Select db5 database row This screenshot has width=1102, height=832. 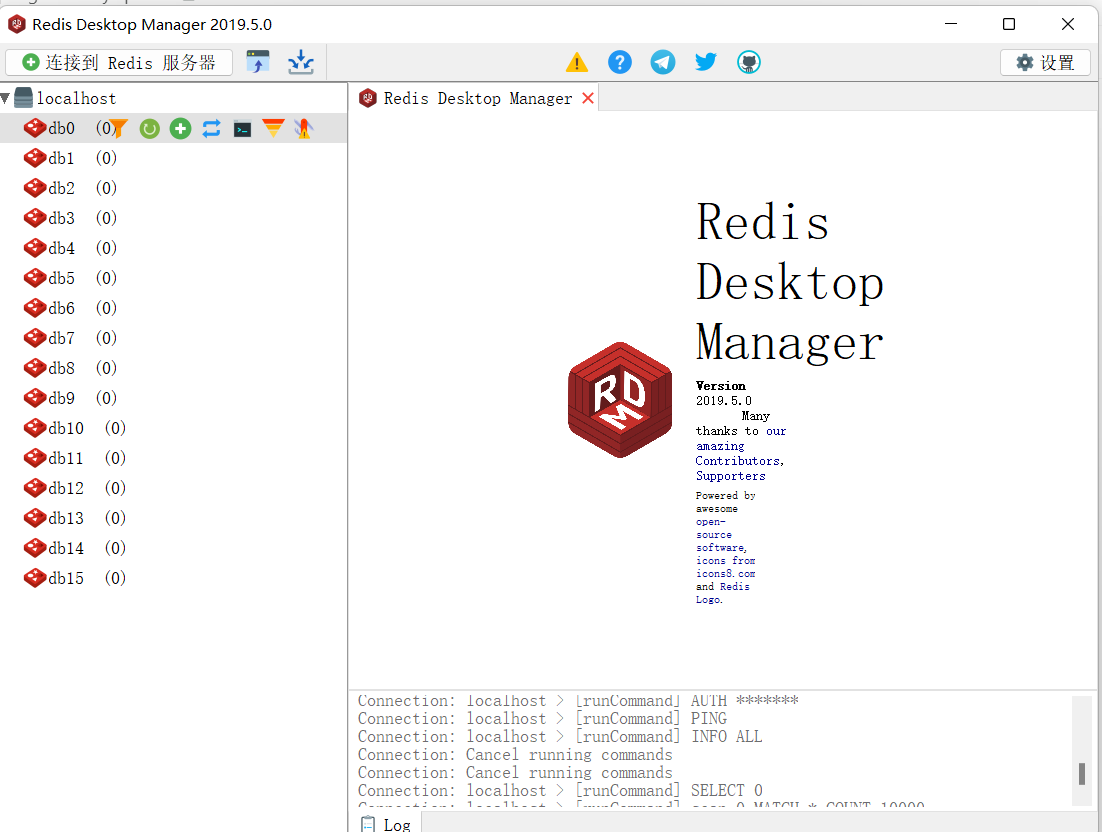coord(173,278)
